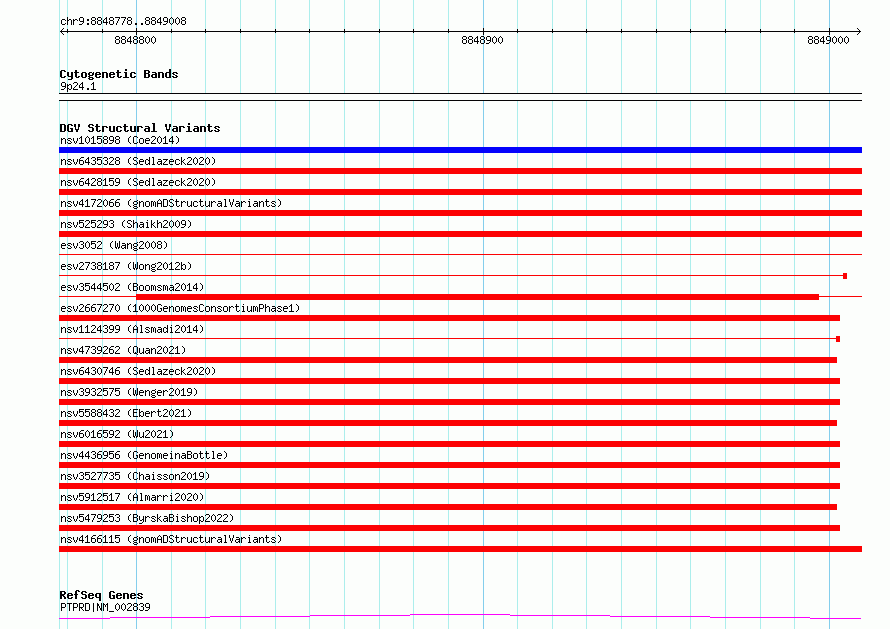
Task: Open nsv4172066 (gnomADStructuralVariants) entry
Action: (171, 203)
